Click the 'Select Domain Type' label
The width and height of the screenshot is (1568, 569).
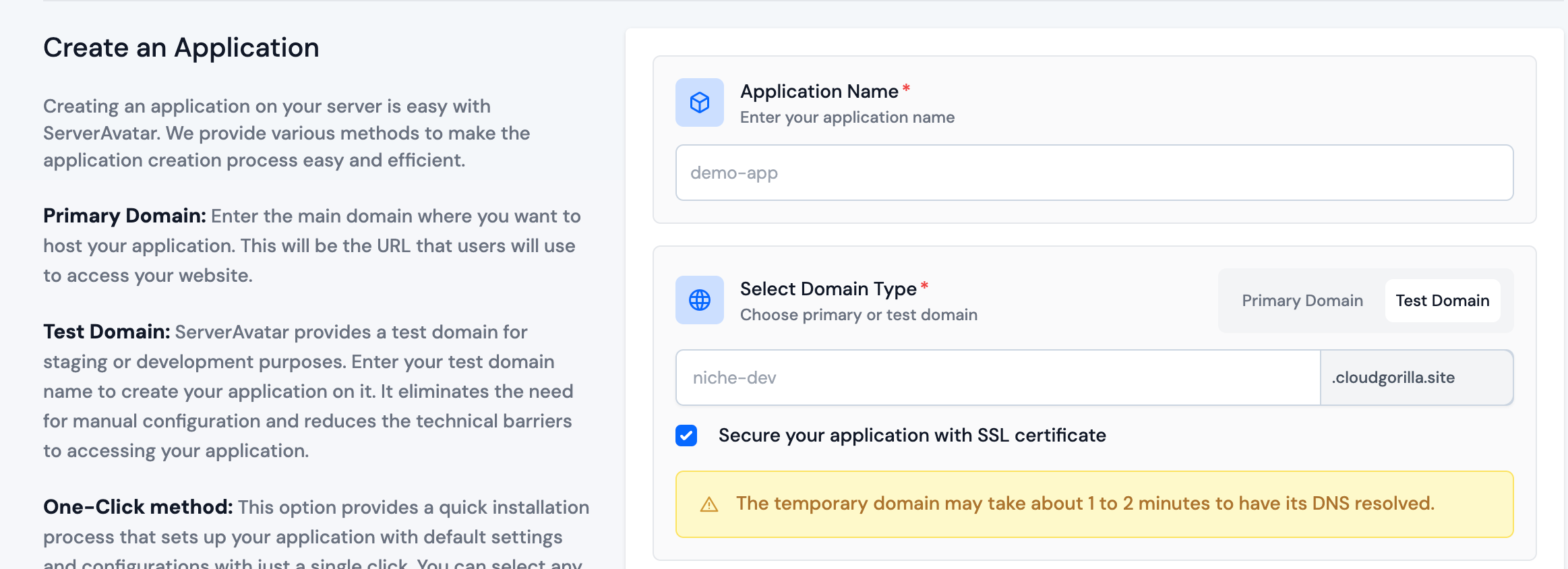click(x=828, y=289)
